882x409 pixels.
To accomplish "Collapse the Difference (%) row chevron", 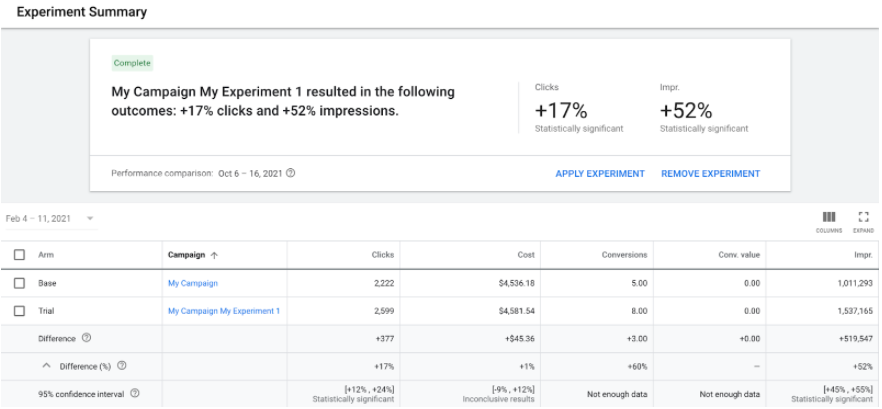I will [47, 366].
